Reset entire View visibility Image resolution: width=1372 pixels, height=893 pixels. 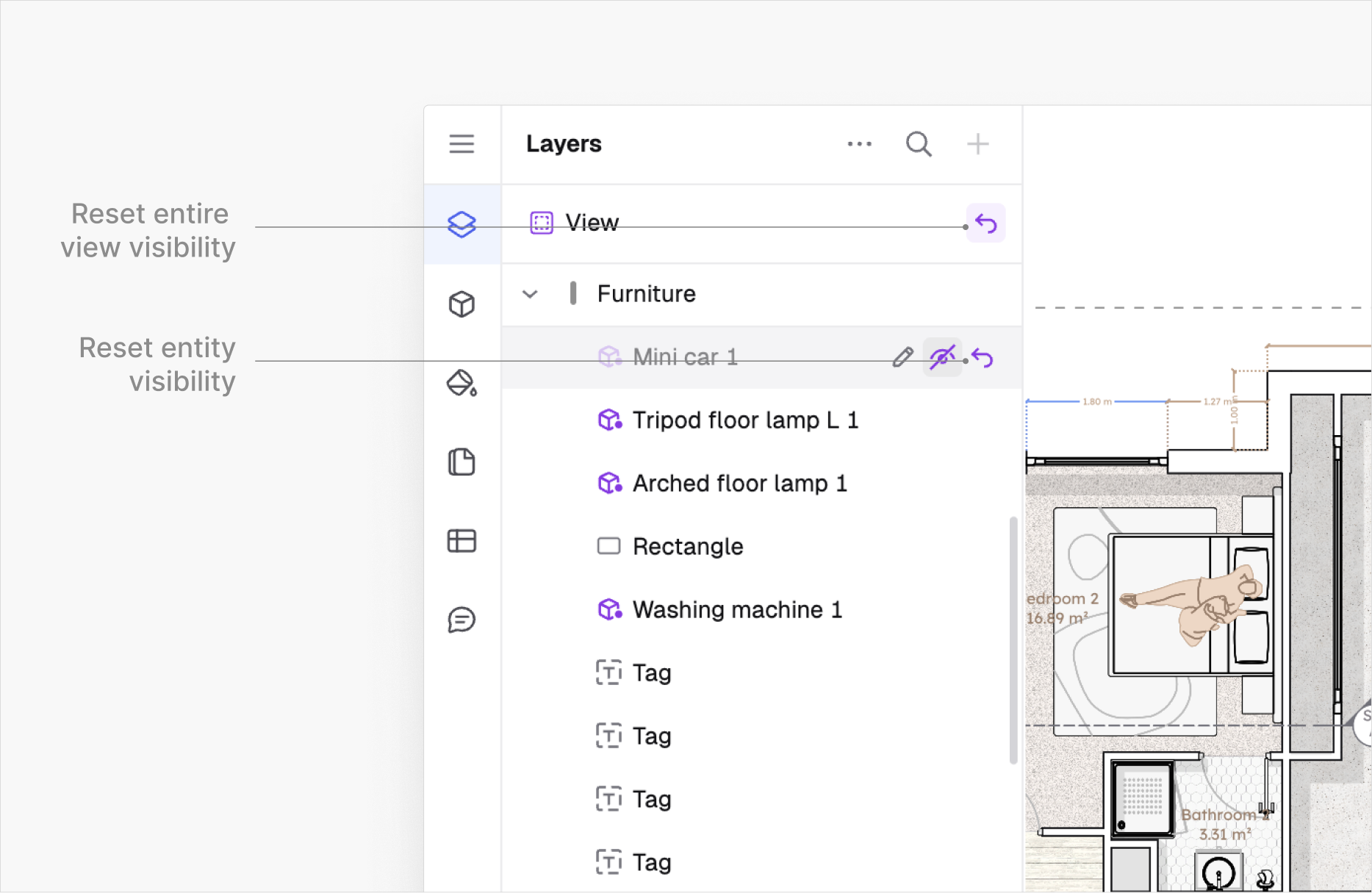[986, 223]
